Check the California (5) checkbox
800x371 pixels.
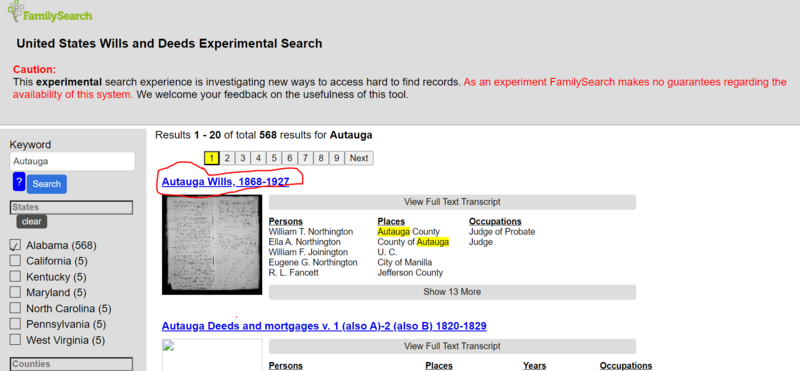pos(16,261)
